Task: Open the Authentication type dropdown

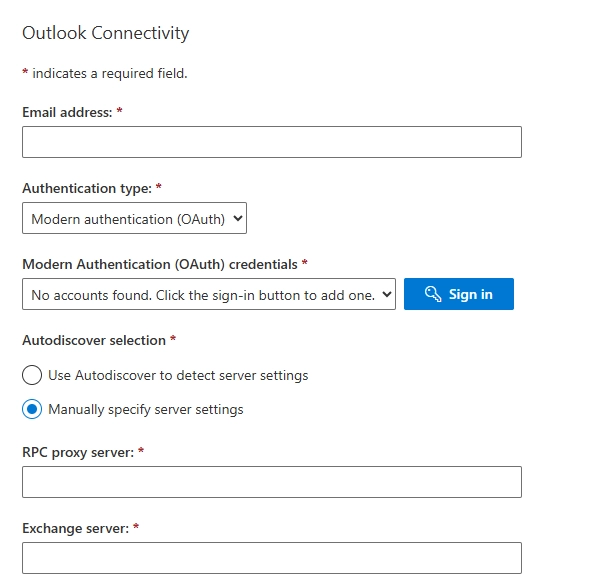Action: pos(134,218)
